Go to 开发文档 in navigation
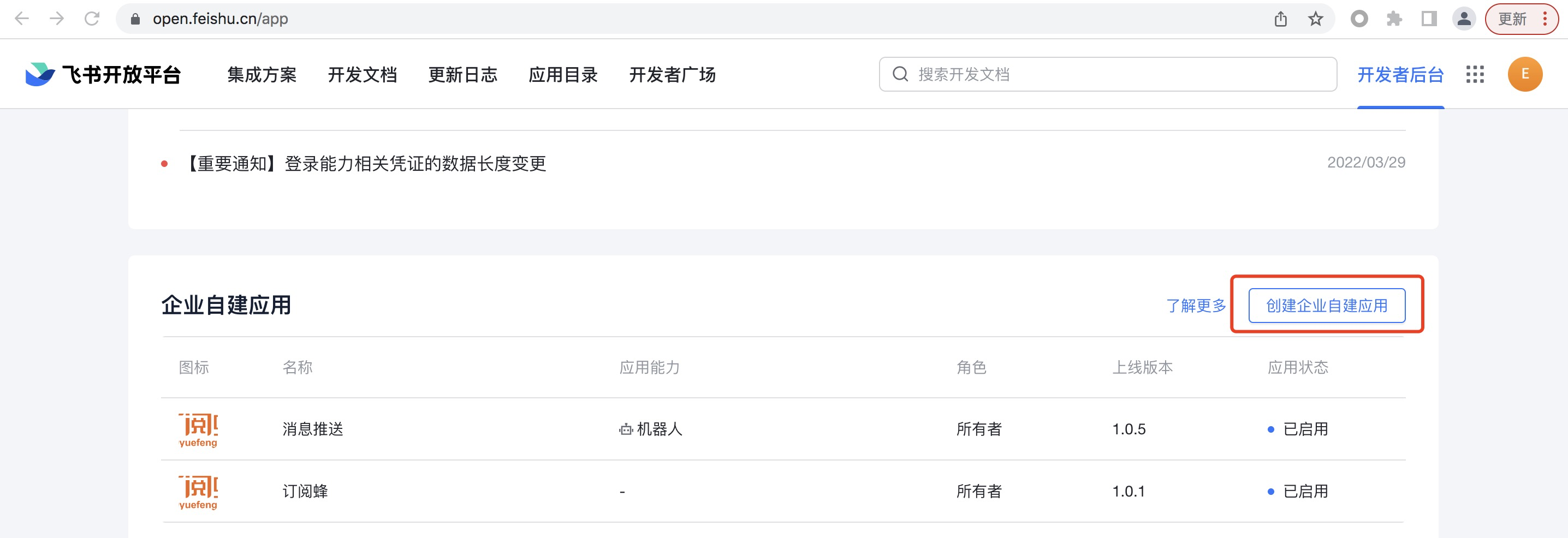The height and width of the screenshot is (538, 1568). tap(362, 75)
